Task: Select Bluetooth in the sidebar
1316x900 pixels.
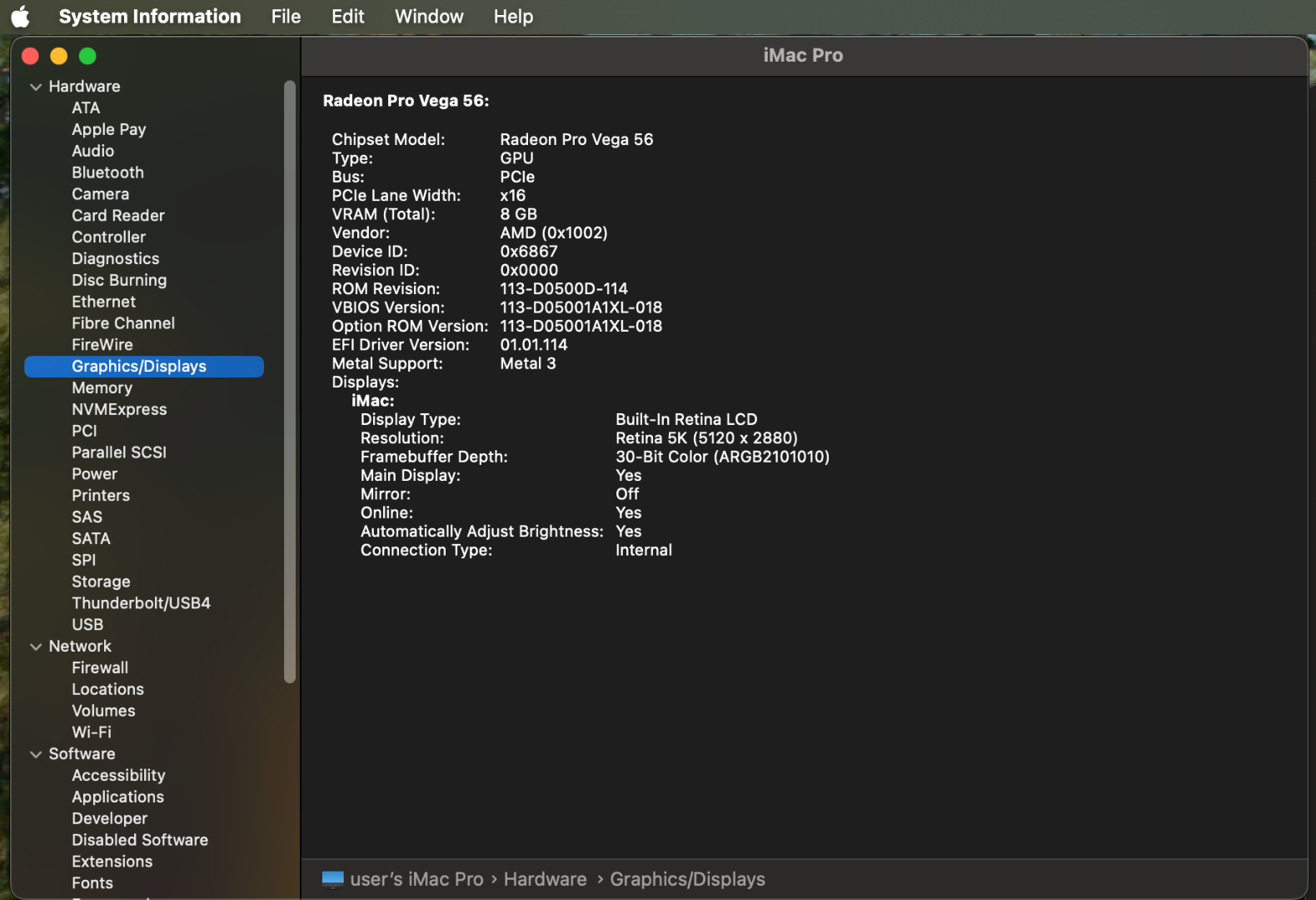Action: tap(107, 172)
